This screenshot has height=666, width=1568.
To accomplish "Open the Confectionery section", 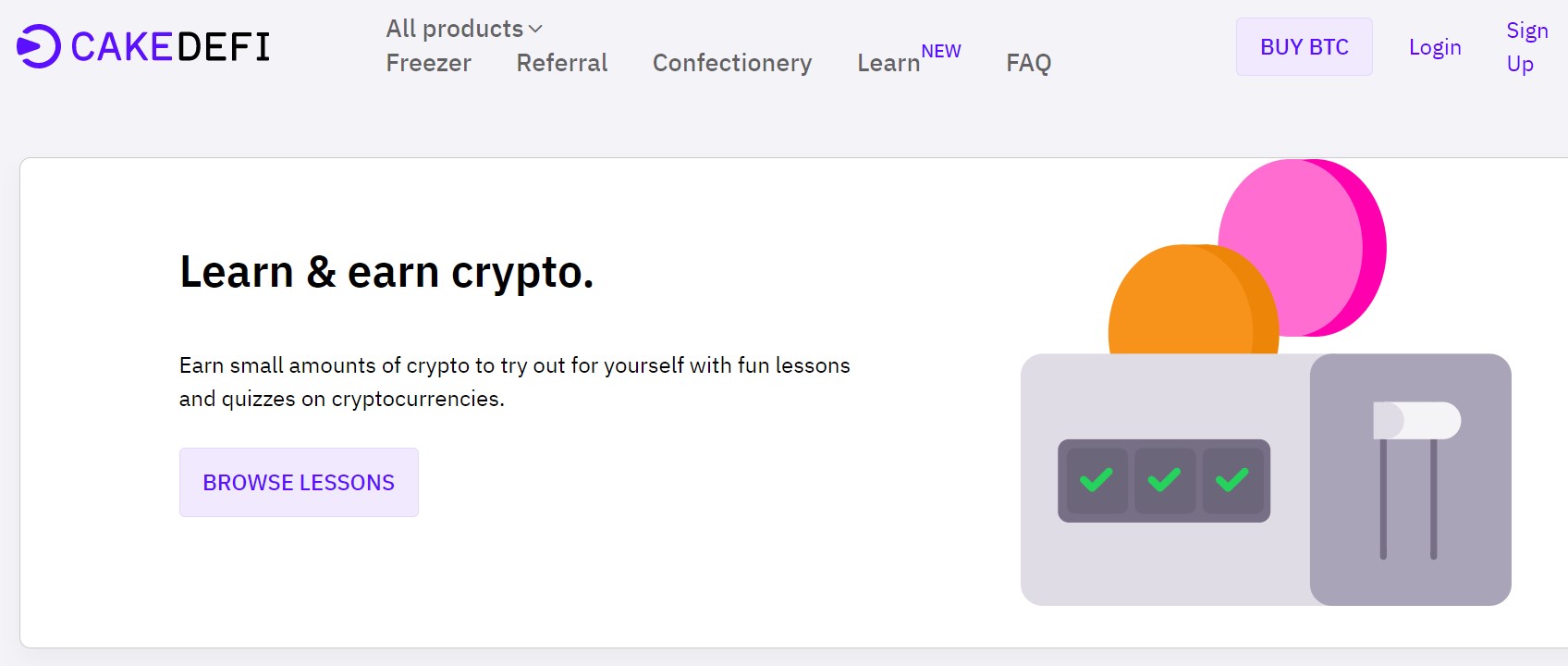I will point(732,63).
